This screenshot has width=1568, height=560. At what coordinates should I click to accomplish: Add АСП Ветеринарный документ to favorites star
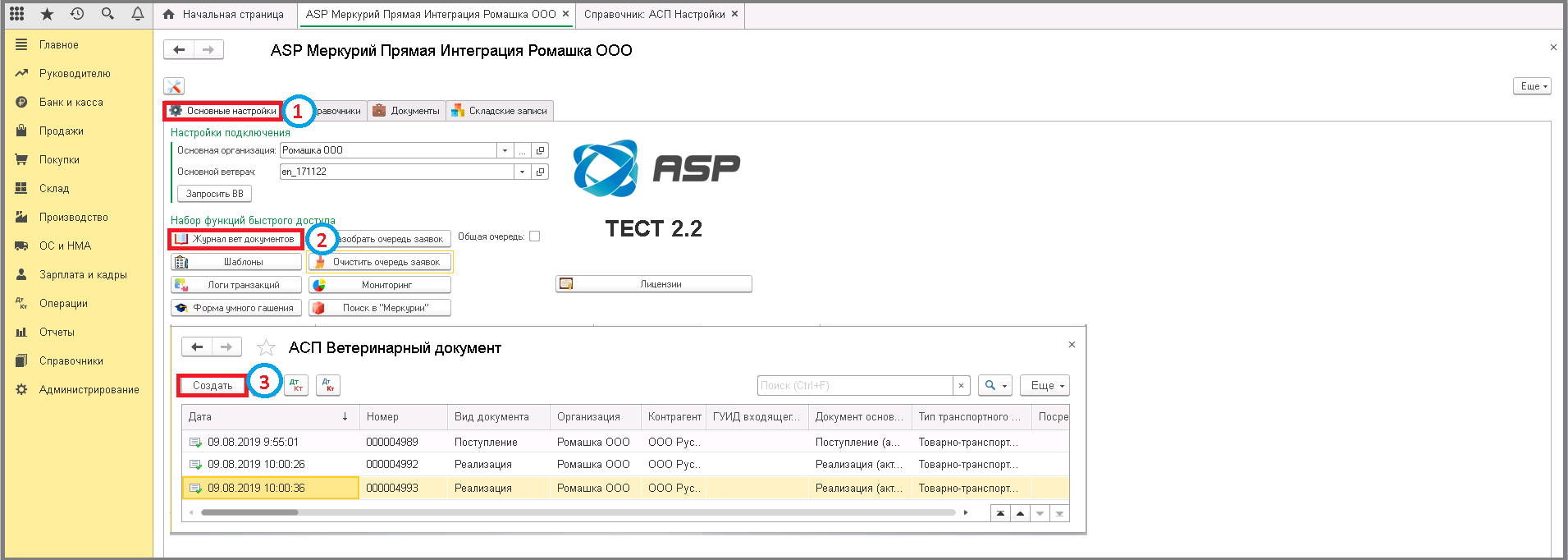[x=266, y=347]
